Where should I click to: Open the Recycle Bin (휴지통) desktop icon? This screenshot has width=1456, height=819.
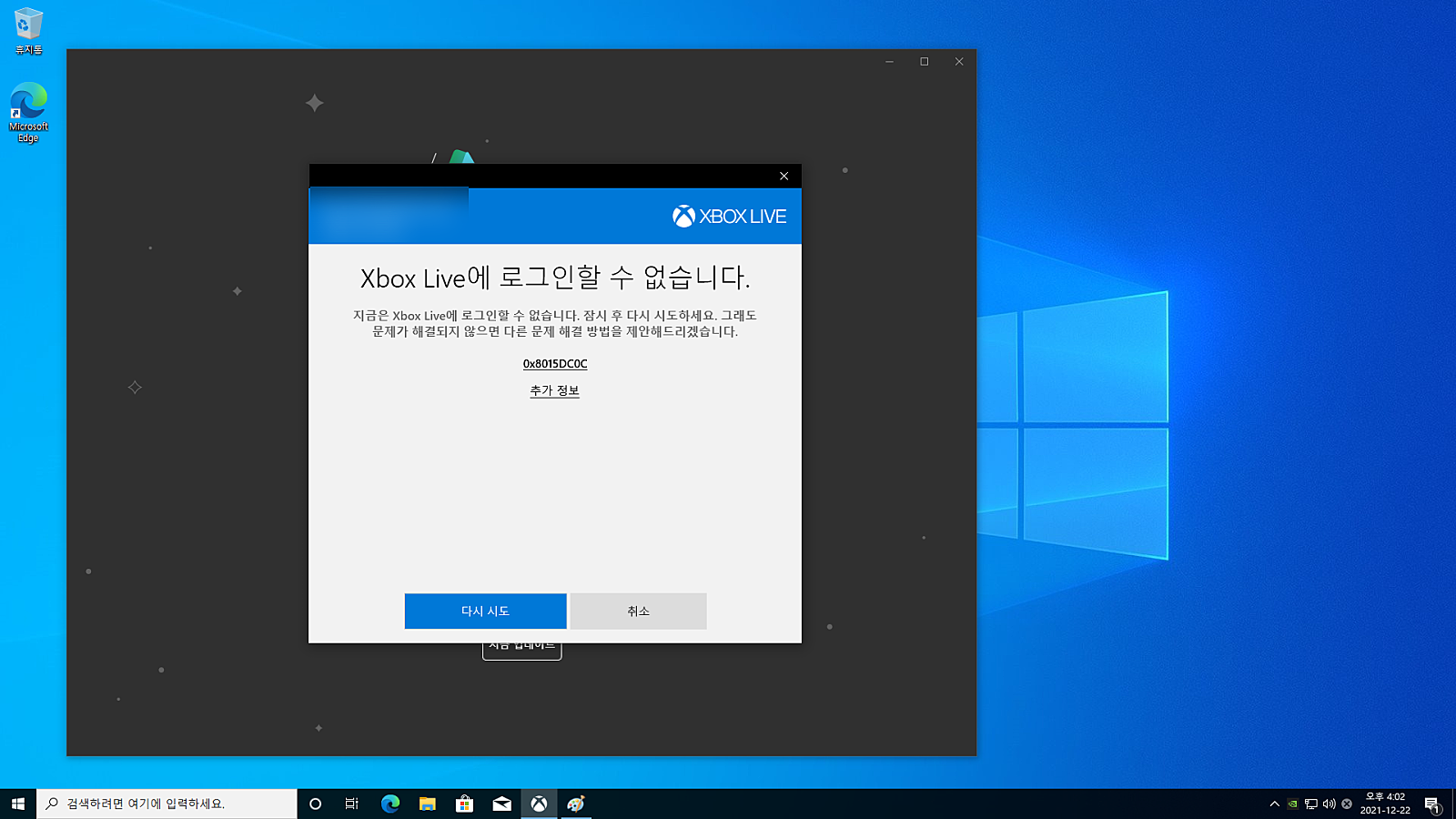point(28,31)
